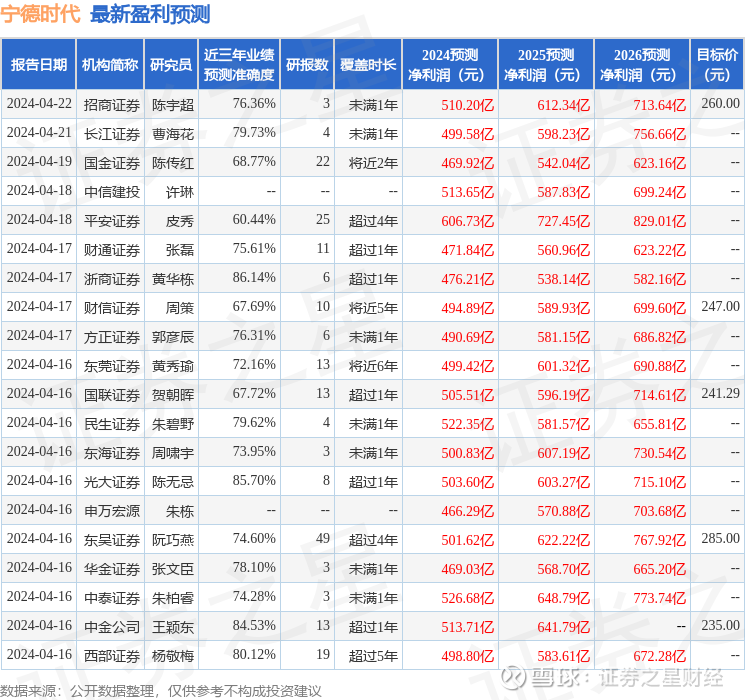
Task: Click the 目标价 column header
Action: click(x=717, y=65)
